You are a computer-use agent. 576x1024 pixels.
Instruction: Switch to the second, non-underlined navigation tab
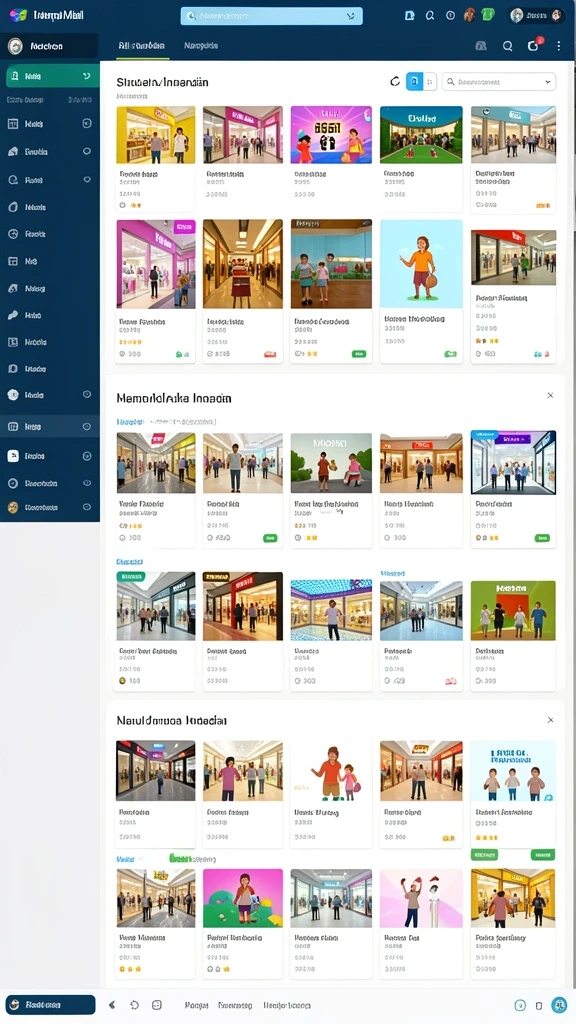tap(201, 46)
